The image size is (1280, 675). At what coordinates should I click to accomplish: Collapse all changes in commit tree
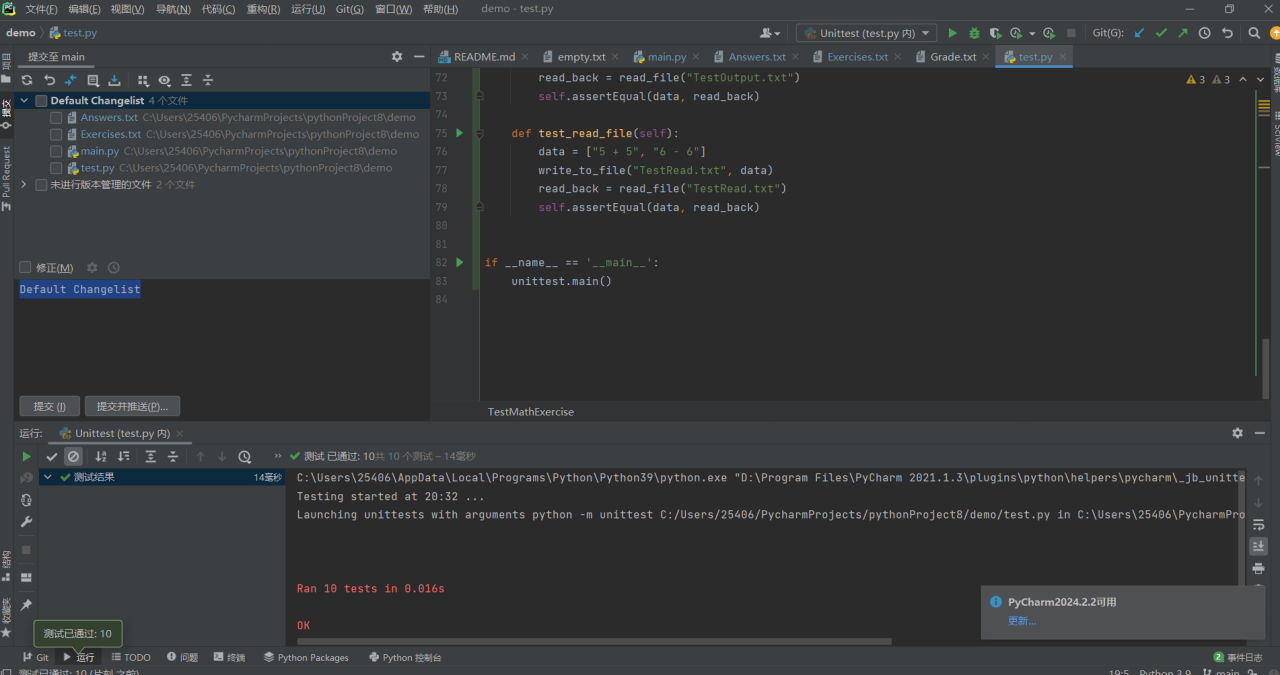tap(208, 80)
